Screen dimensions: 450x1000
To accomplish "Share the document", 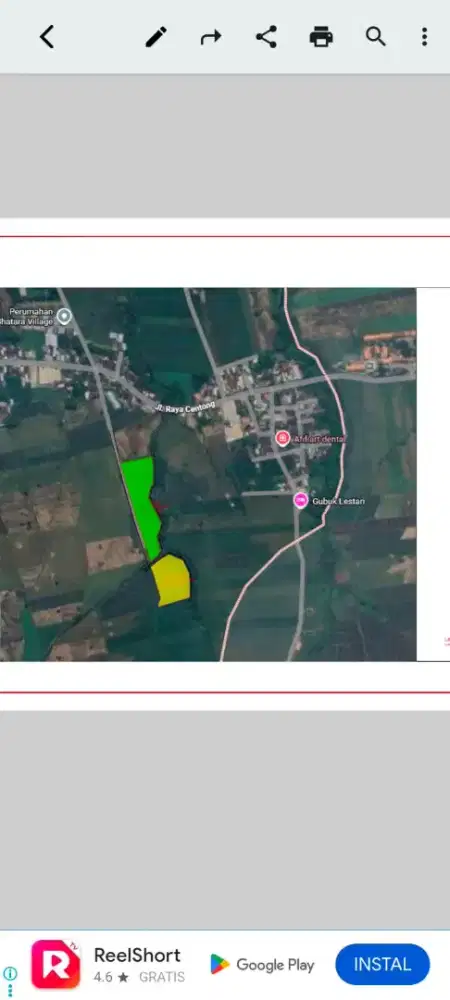I will pos(266,37).
